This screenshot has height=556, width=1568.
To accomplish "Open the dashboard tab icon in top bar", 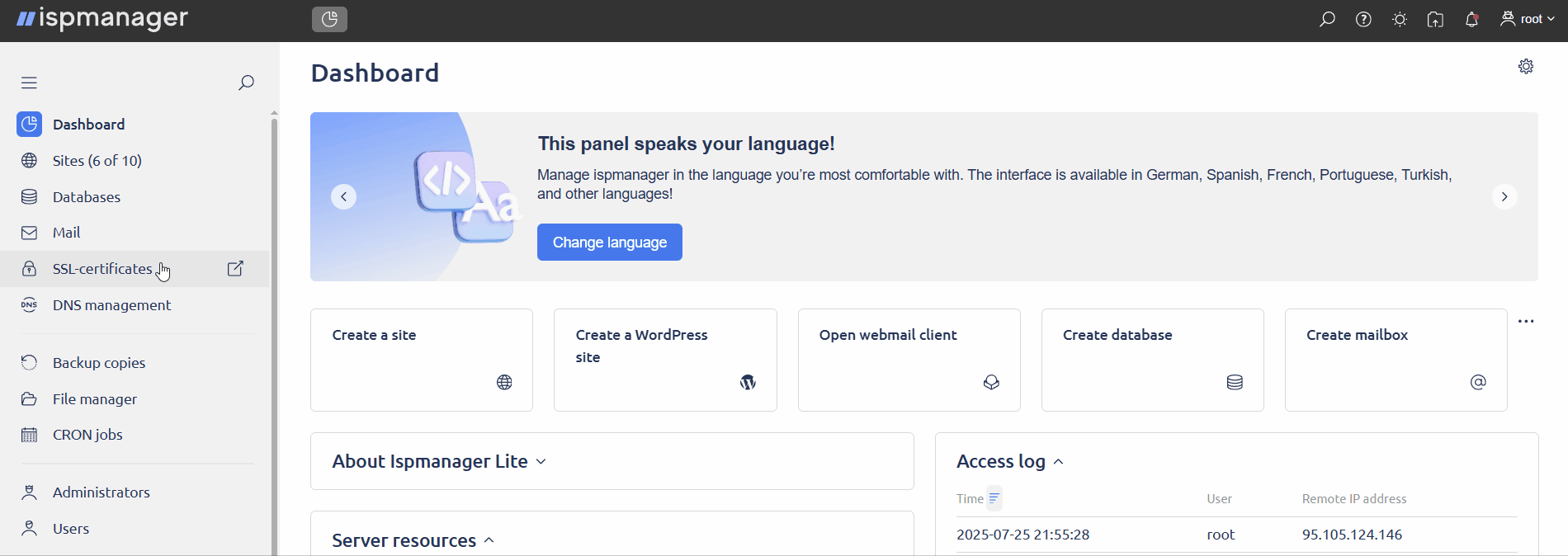I will 329,19.
